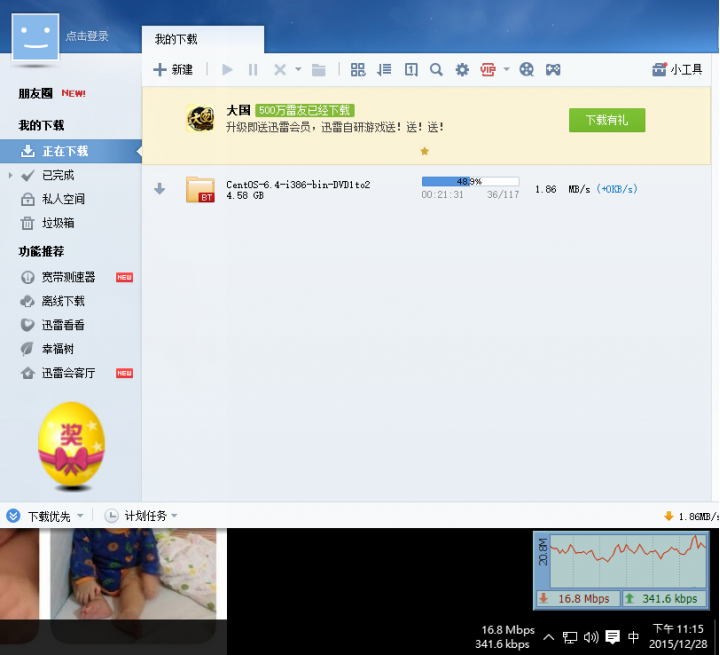Image resolution: width=720 pixels, height=655 pixels.
Task: Click the 4.58 GB size text
Action: tap(245, 196)
